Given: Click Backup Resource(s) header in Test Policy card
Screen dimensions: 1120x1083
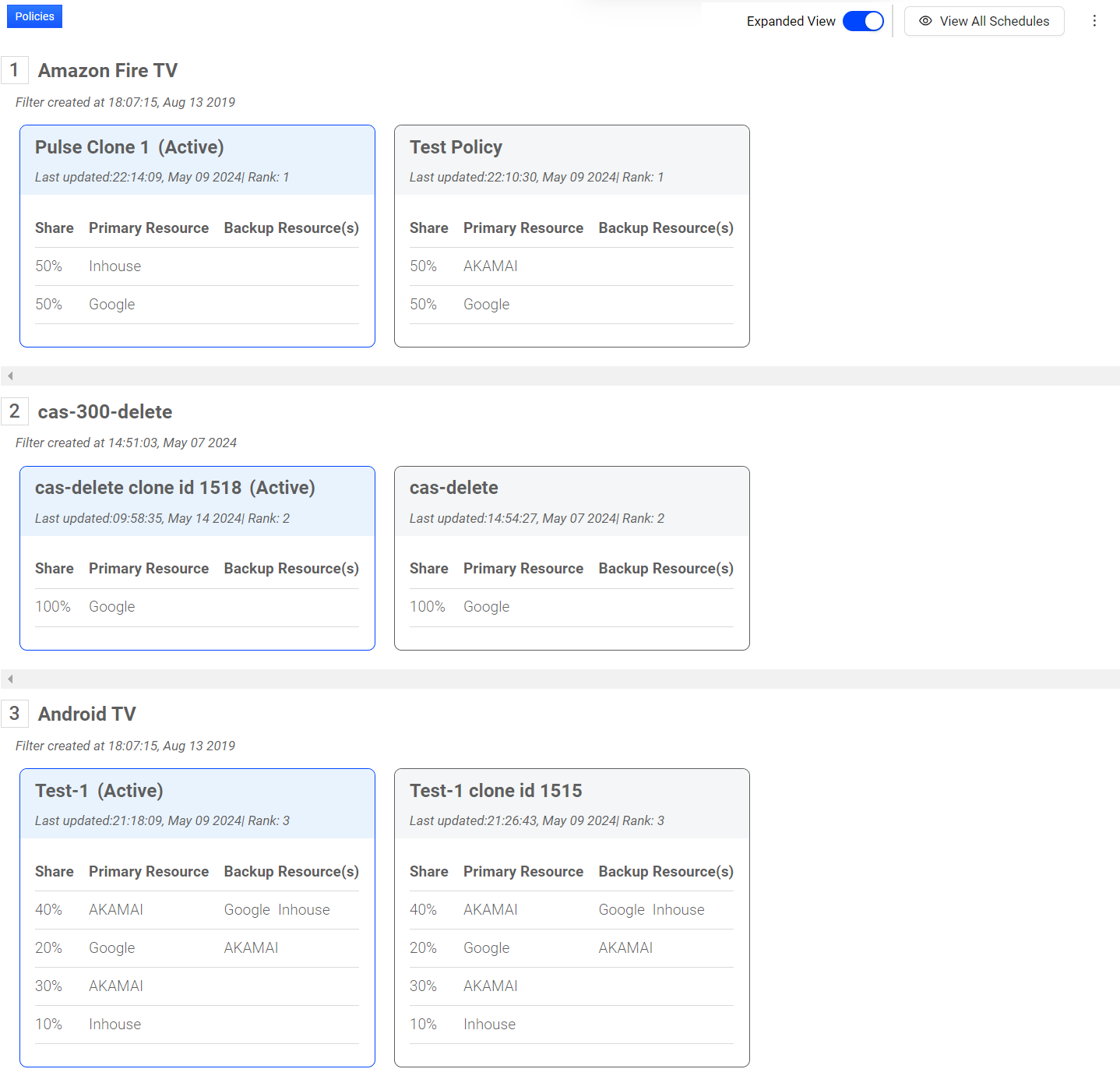Looking at the screenshot, I should [666, 228].
